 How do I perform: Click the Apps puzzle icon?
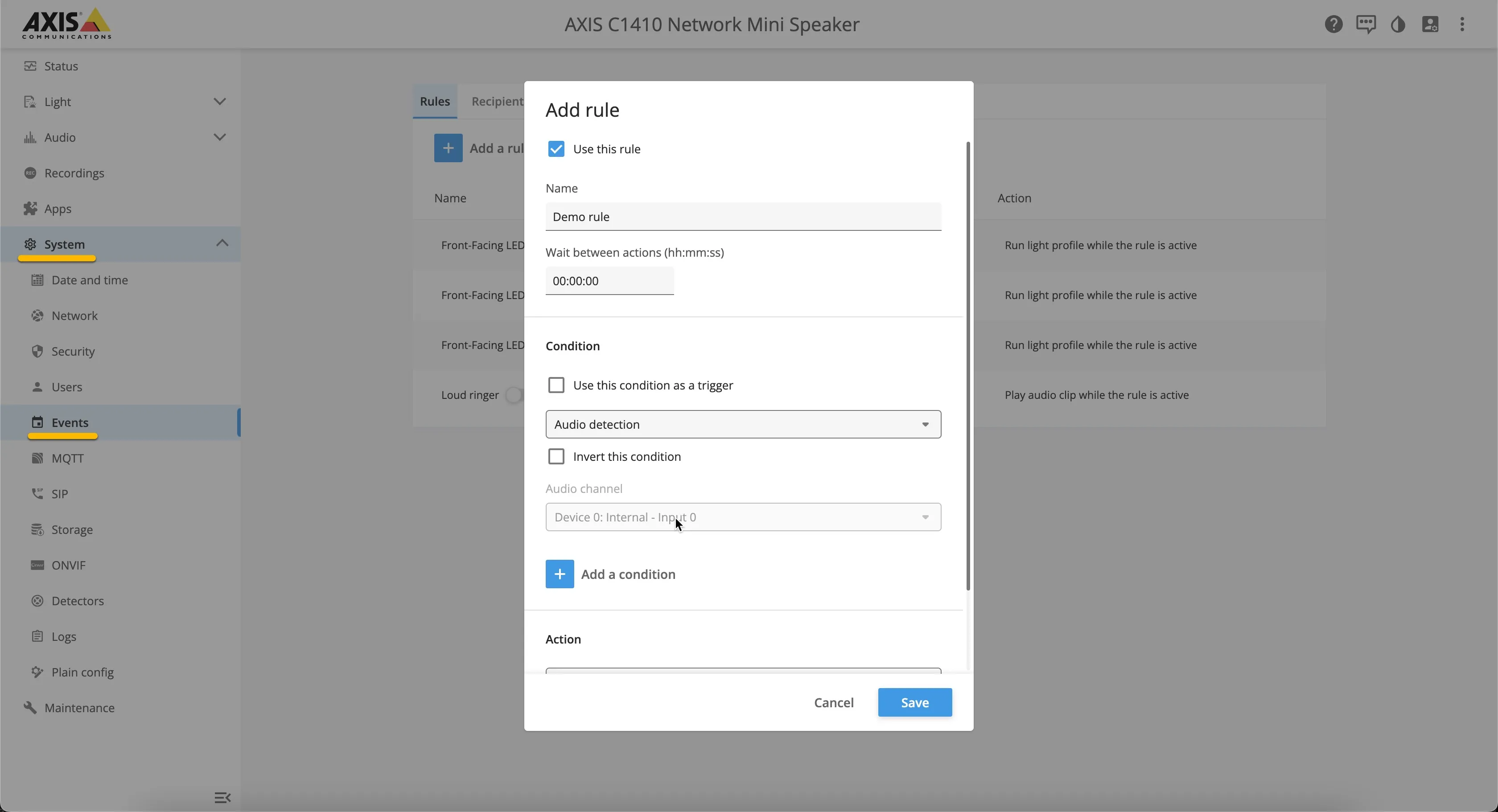[x=30, y=209]
